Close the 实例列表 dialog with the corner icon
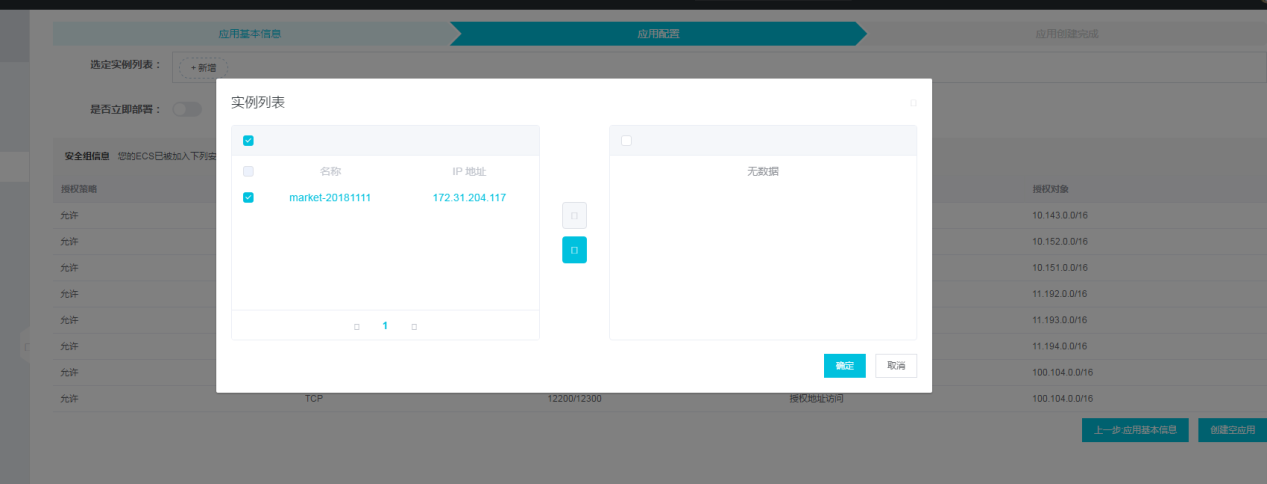Image resolution: width=1267 pixels, height=484 pixels. tap(913, 103)
